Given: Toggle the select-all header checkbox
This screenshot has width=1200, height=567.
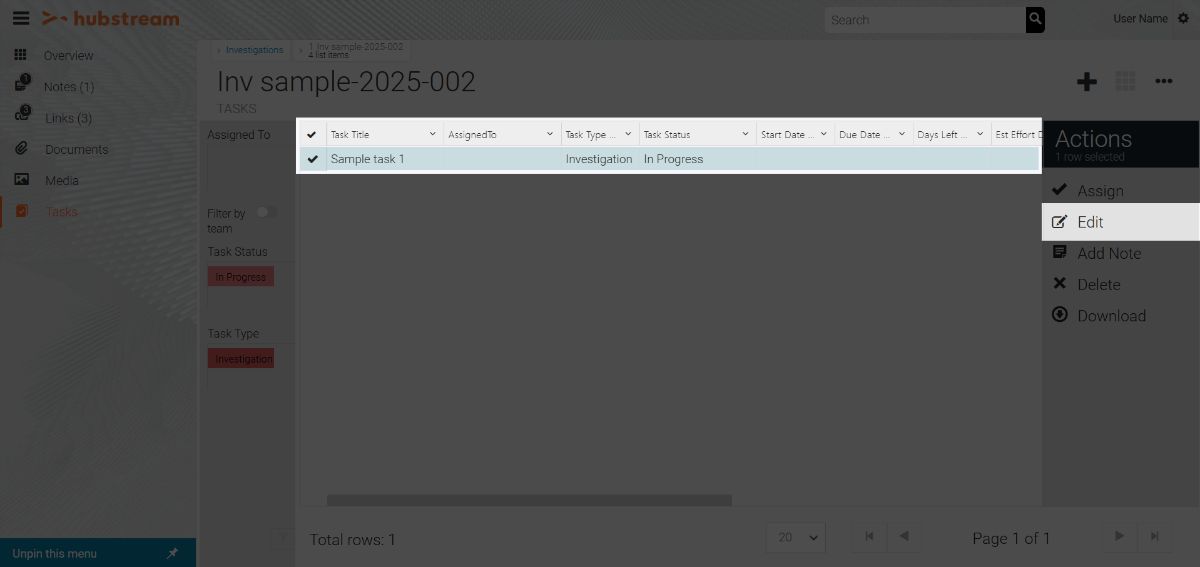Looking at the screenshot, I should point(312,134).
